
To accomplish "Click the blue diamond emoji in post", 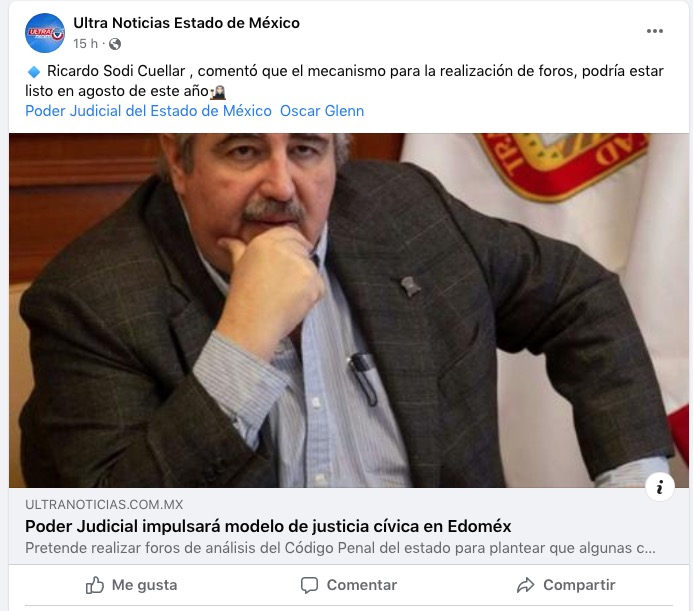I will (x=34, y=71).
